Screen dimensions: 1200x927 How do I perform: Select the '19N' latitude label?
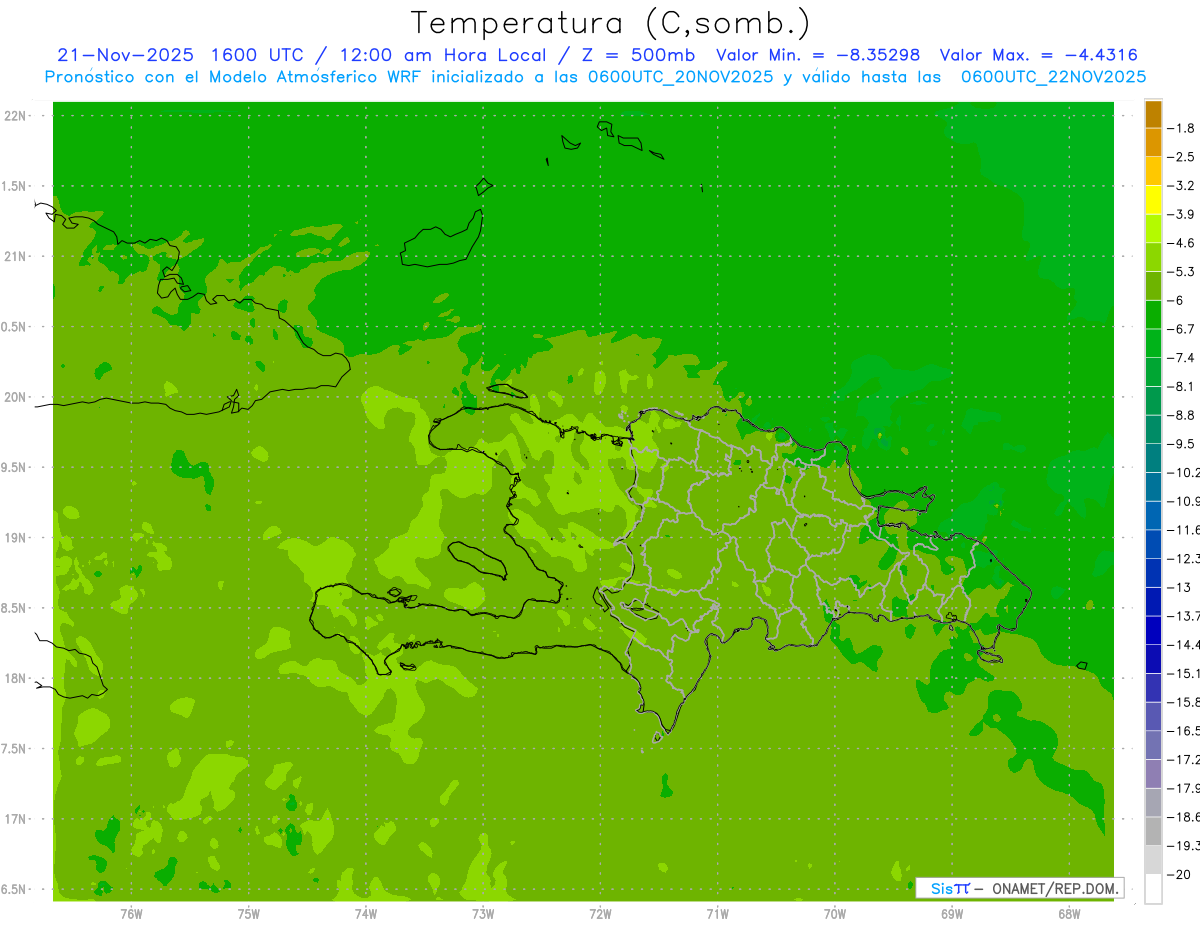(x=14, y=538)
